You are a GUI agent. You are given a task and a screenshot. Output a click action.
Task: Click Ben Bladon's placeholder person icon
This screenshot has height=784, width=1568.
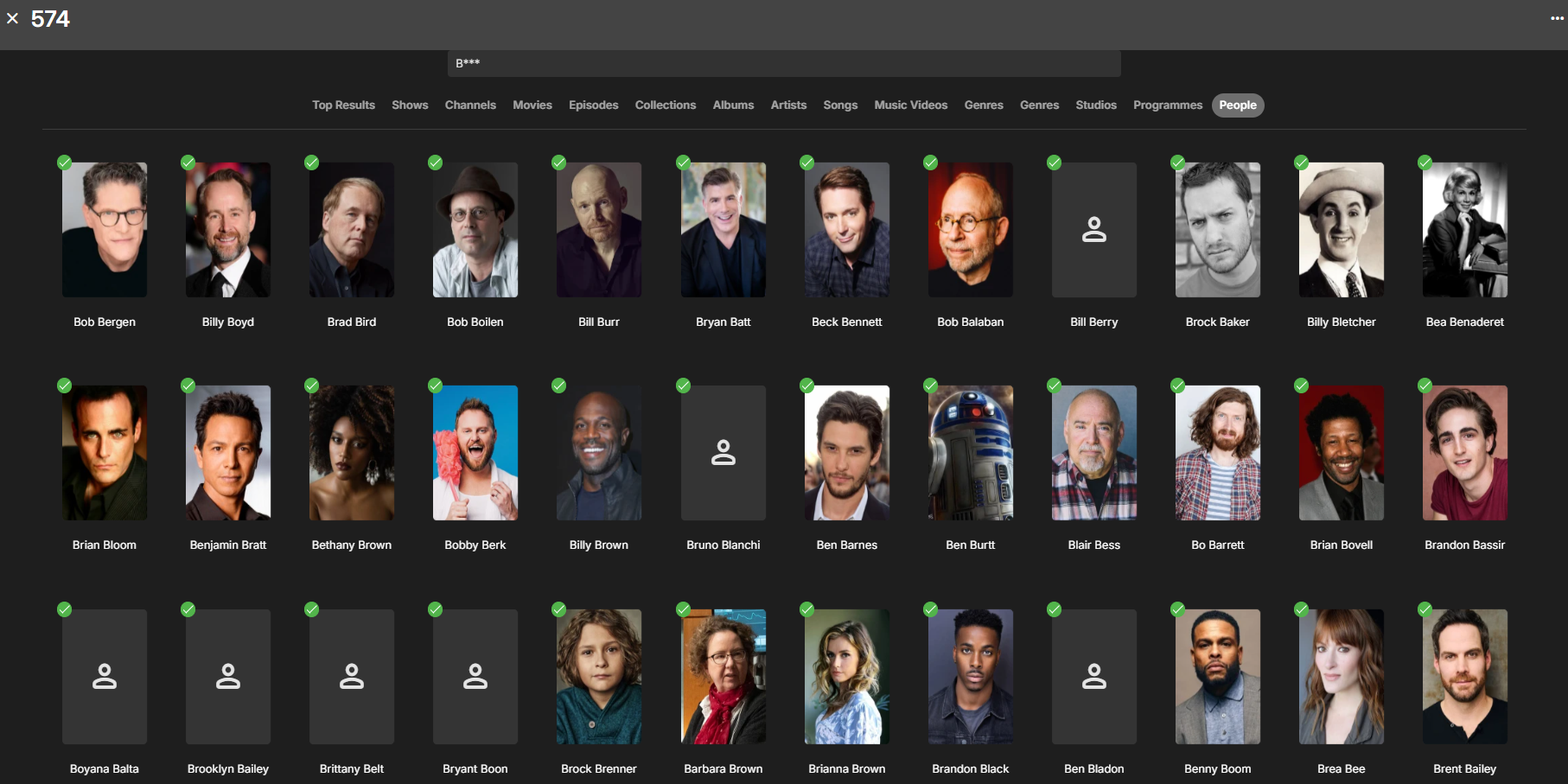(1094, 677)
